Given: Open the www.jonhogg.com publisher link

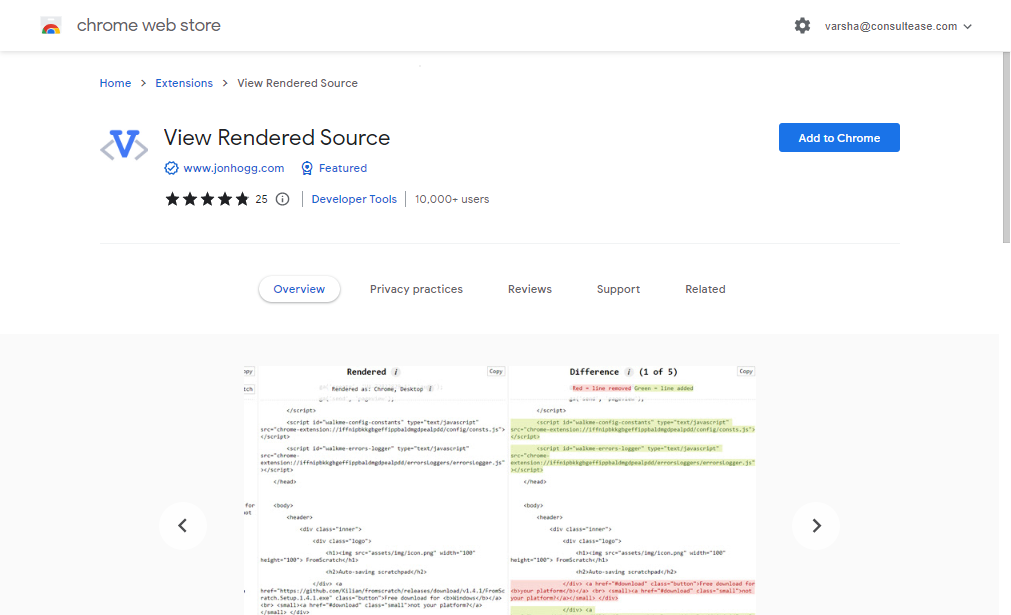Looking at the screenshot, I should click(233, 168).
